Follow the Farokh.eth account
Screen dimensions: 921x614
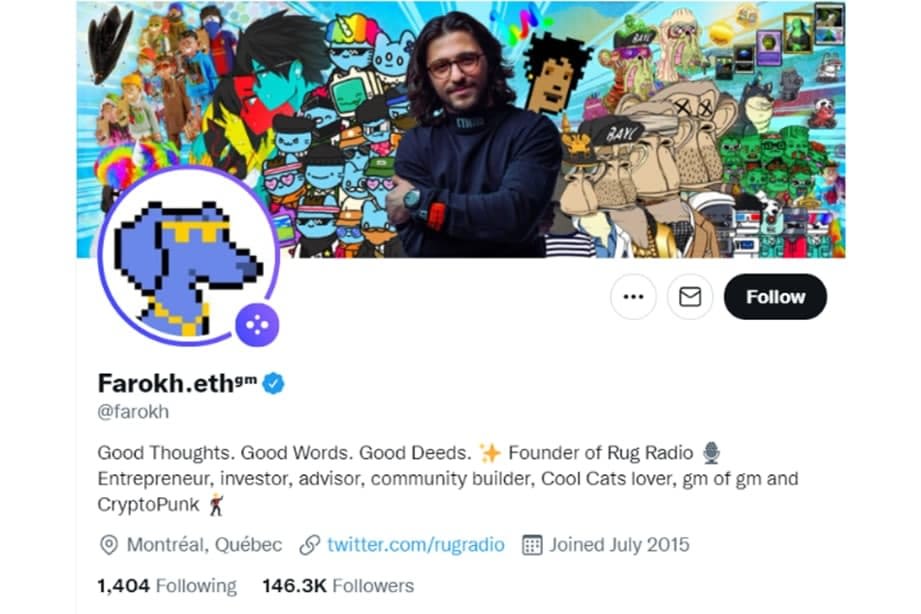tap(775, 297)
